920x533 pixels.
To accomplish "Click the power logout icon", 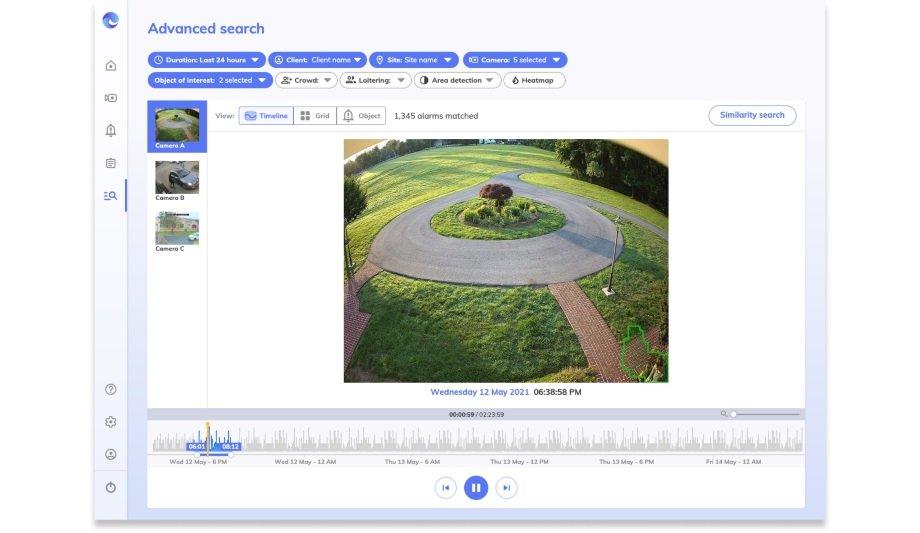I will click(x=111, y=487).
